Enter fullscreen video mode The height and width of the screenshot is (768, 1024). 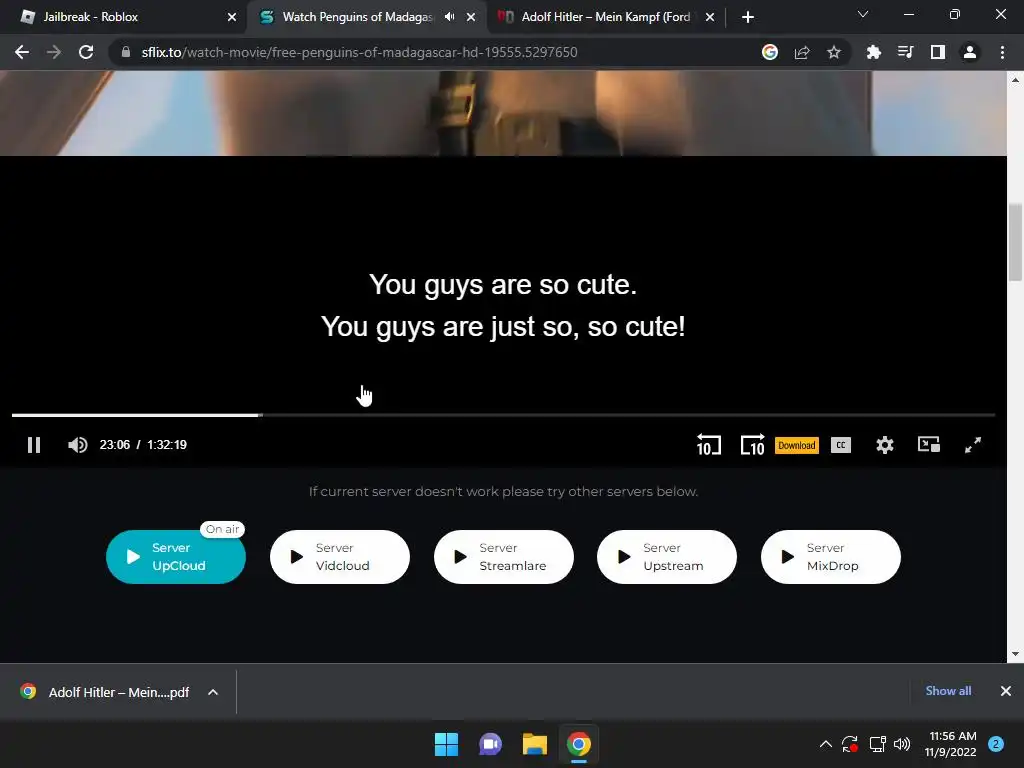[973, 445]
